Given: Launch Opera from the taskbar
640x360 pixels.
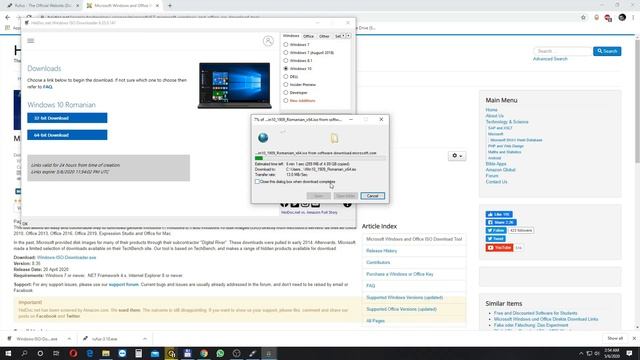Looking at the screenshot, I should (73, 353).
